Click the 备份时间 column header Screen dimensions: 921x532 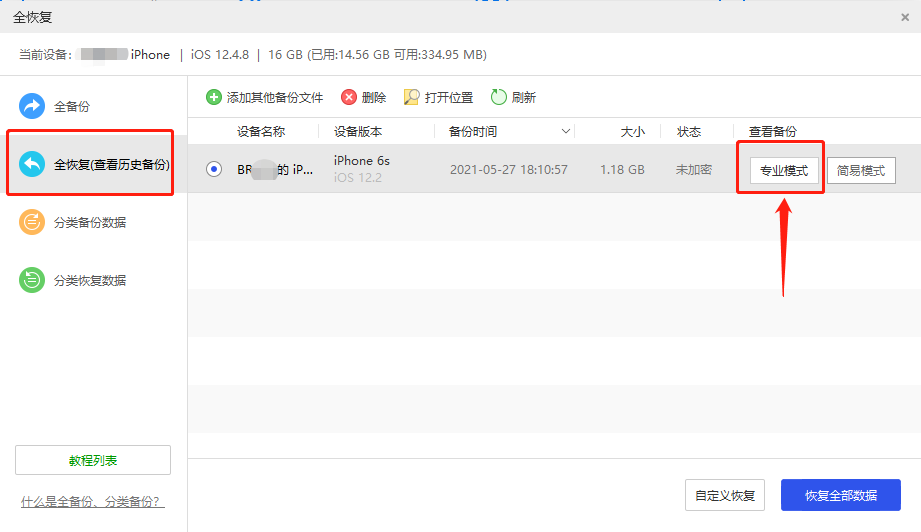473,132
